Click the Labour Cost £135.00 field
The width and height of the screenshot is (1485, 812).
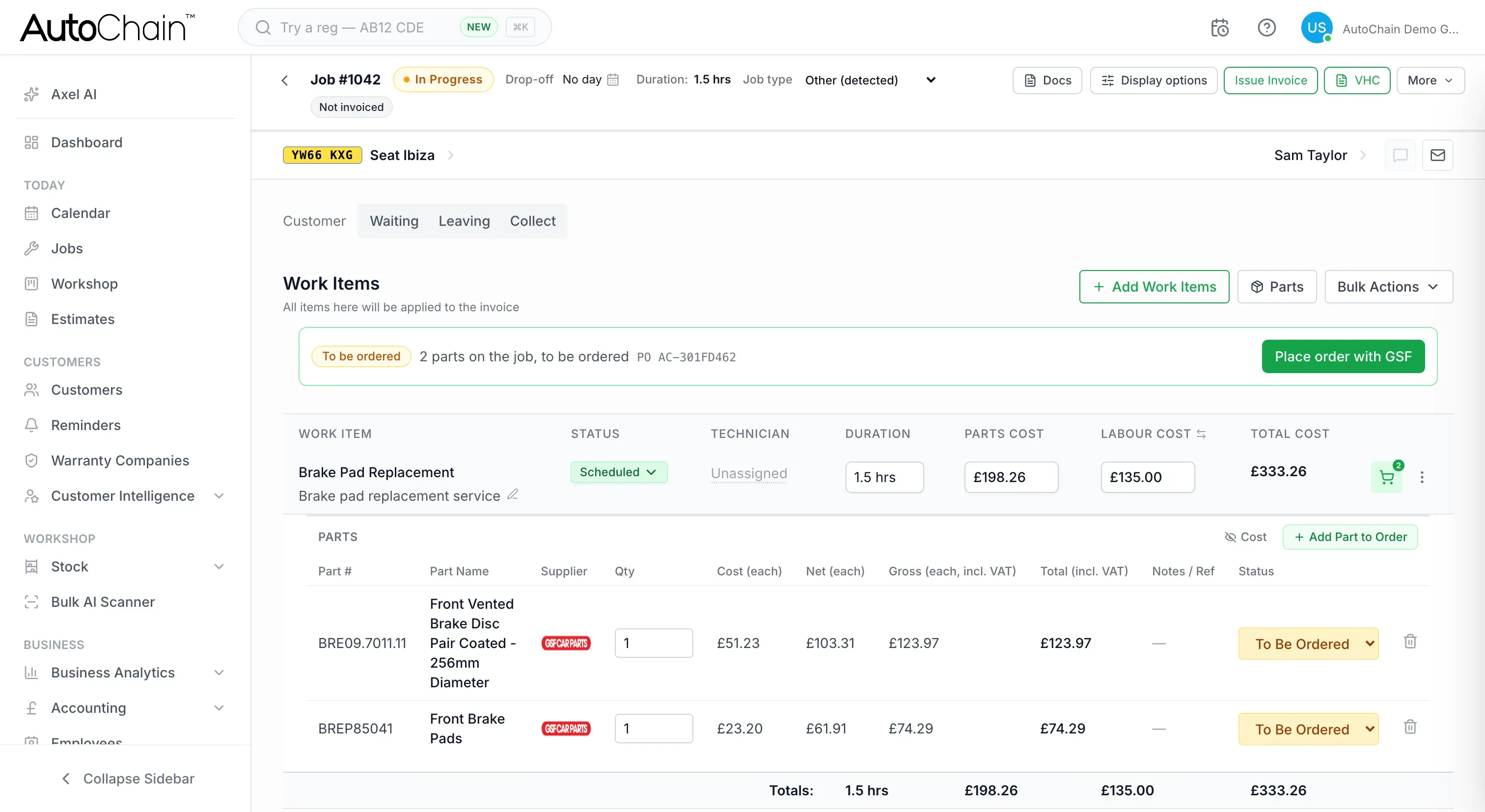(1148, 477)
